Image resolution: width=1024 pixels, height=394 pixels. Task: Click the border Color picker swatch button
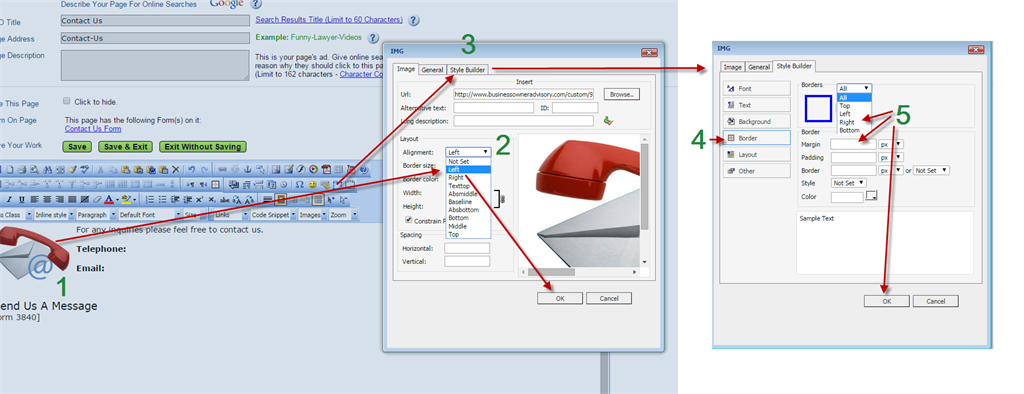pos(871,195)
